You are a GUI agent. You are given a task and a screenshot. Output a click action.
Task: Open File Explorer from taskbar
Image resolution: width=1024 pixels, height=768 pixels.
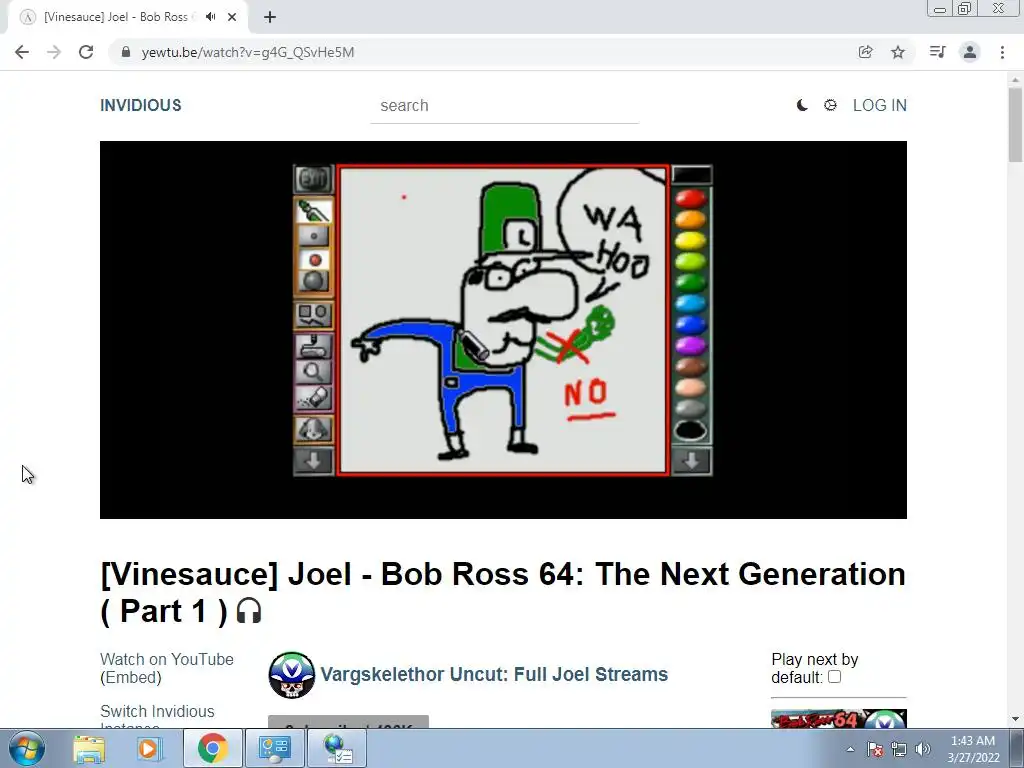pyautogui.click(x=89, y=748)
